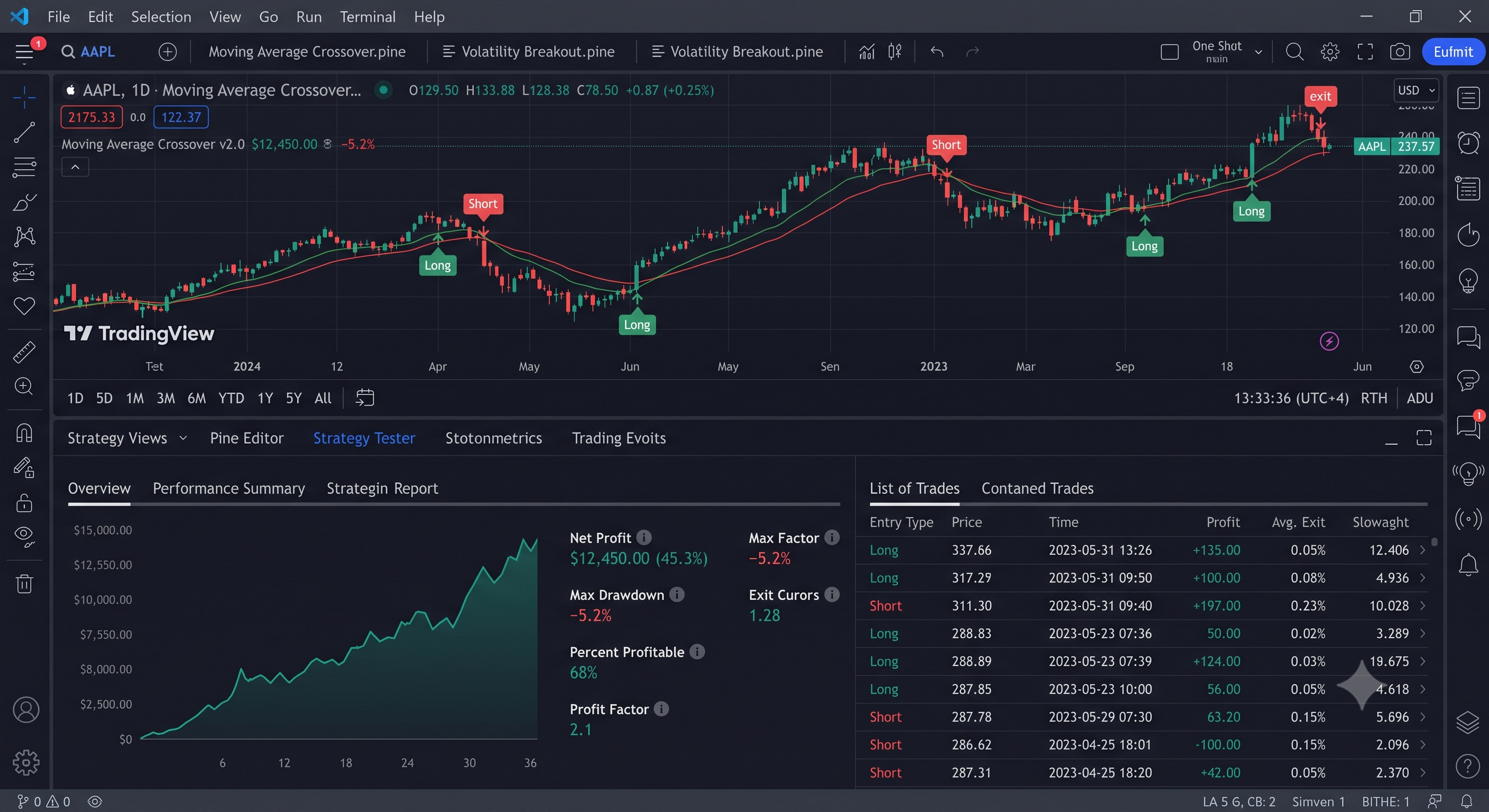Image resolution: width=1489 pixels, height=812 pixels.
Task: Open the settings gear in the left sidebar
Action: [26, 762]
